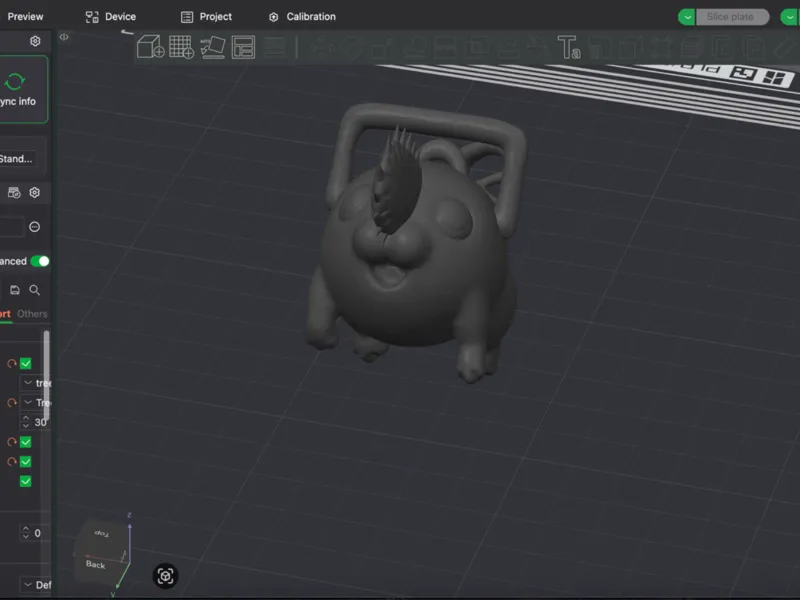Uncheck the checkbox directly below the 30 value
The width and height of the screenshot is (800, 600).
[x=26, y=442]
